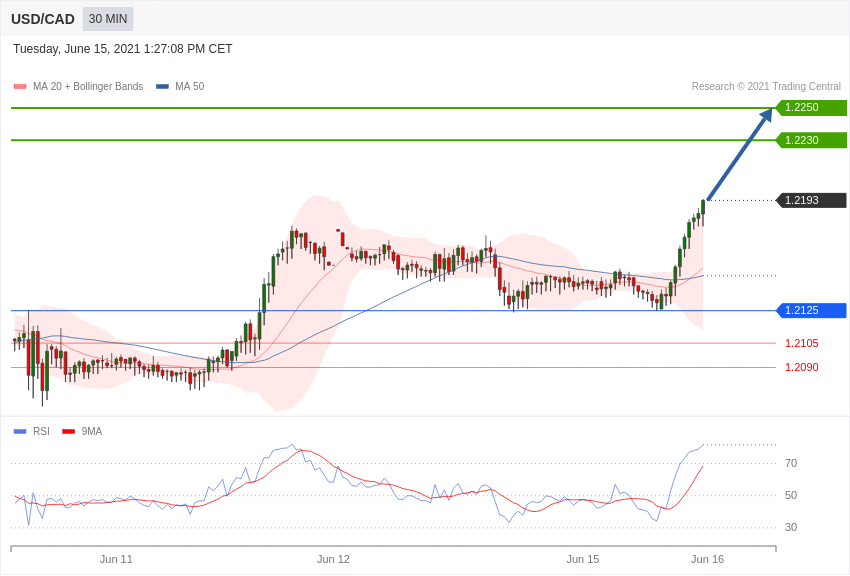Screen dimensions: 850x576
Task: Click the RSI 50 axis label
Action: click(791, 495)
